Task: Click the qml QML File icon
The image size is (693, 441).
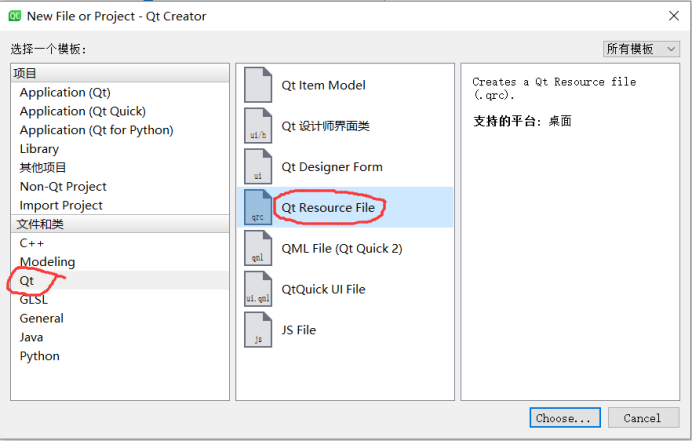Action: 258,248
